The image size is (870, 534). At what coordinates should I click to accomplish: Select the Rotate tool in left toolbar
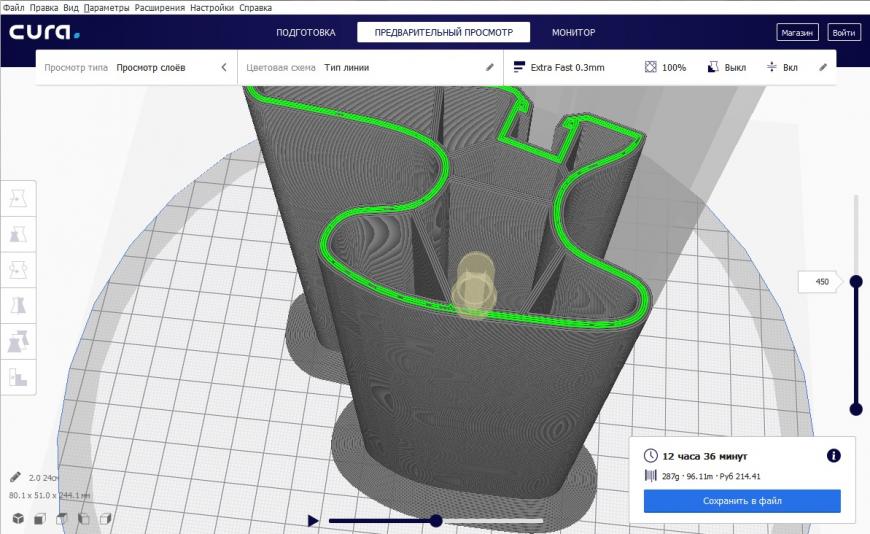[18, 270]
